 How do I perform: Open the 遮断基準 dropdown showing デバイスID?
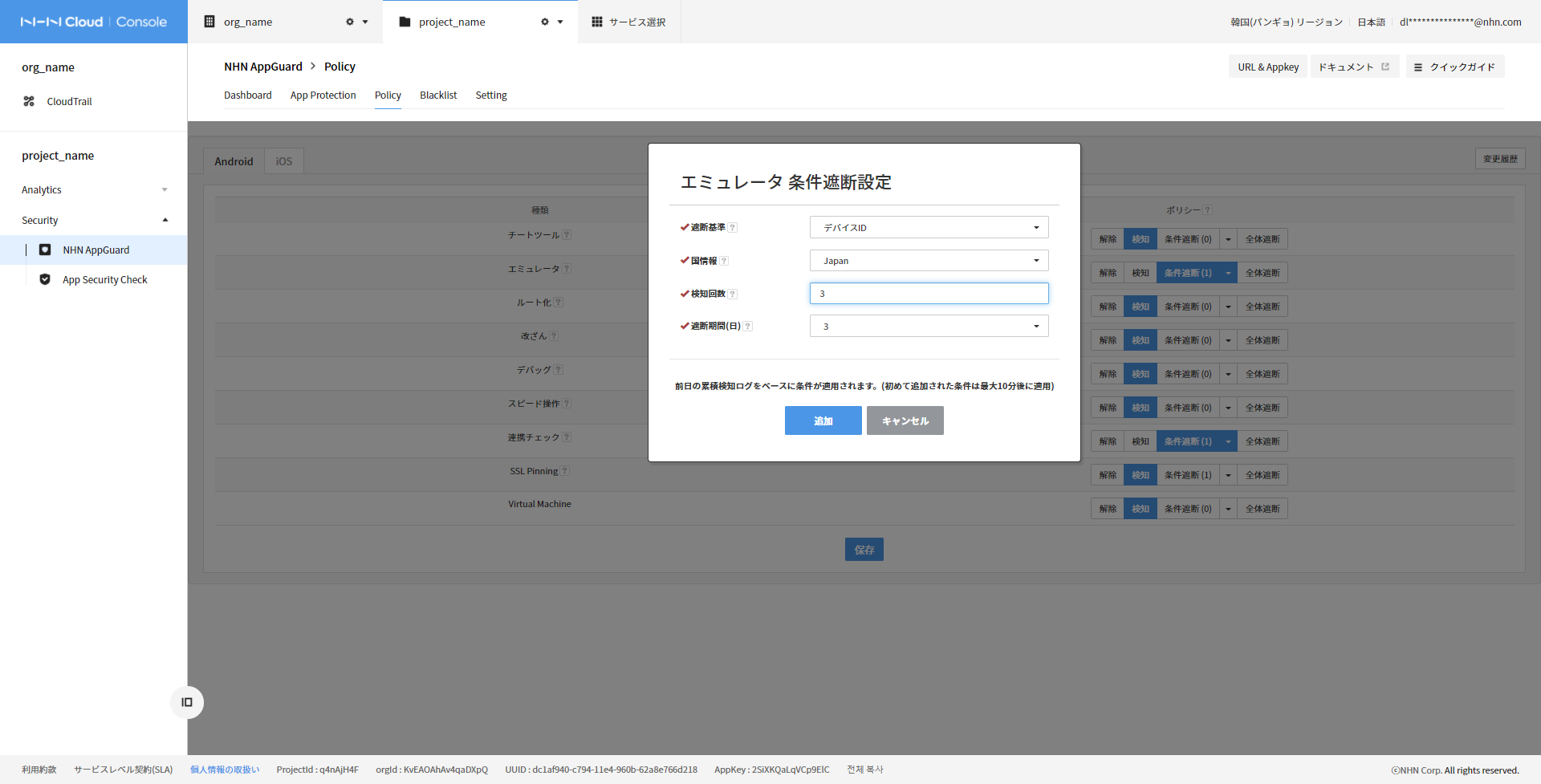[x=929, y=228]
